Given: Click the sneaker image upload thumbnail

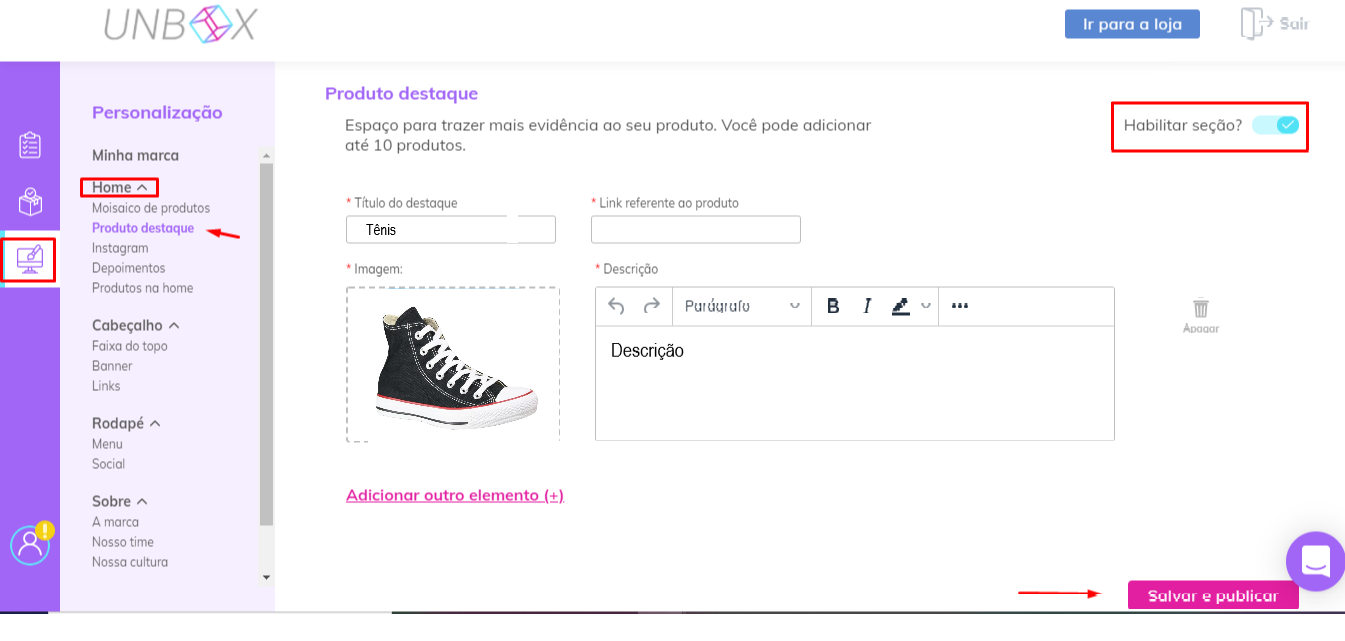Looking at the screenshot, I should (x=453, y=365).
